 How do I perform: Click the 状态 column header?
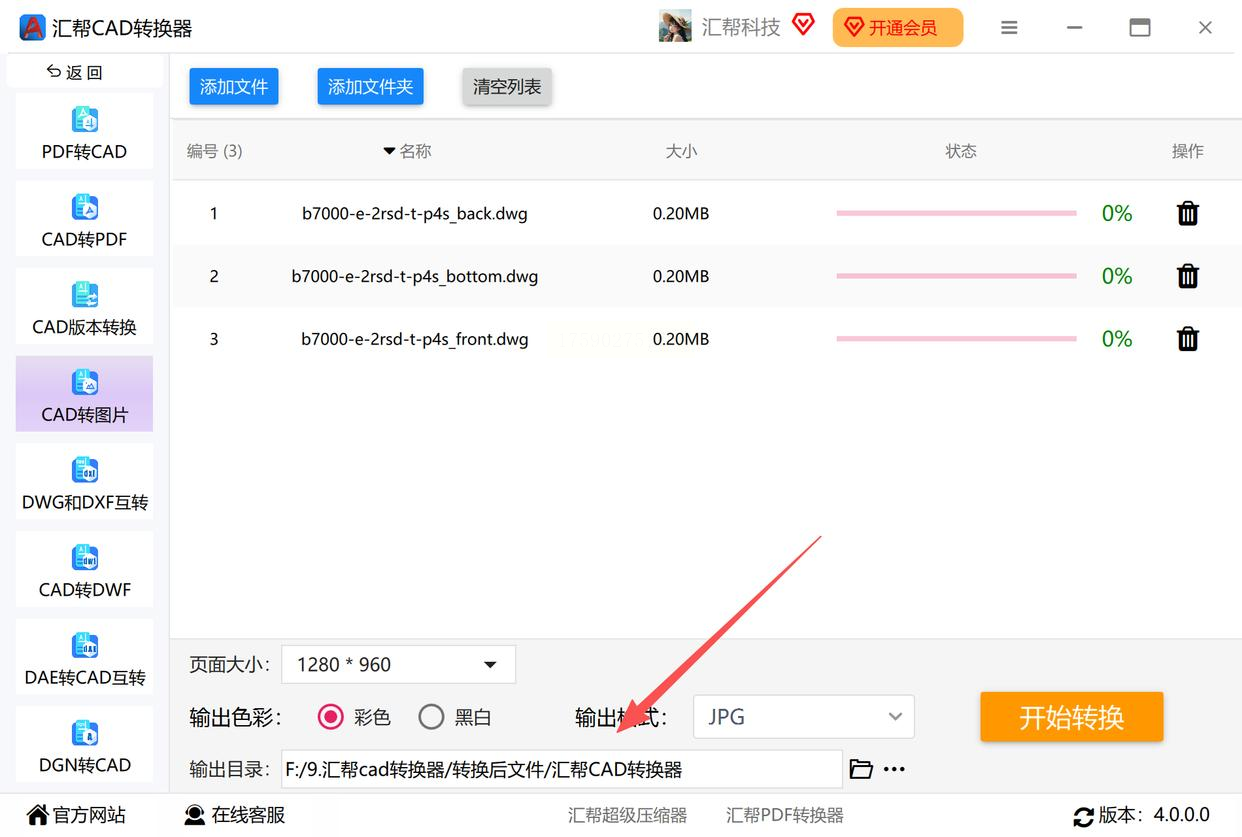coord(961,151)
